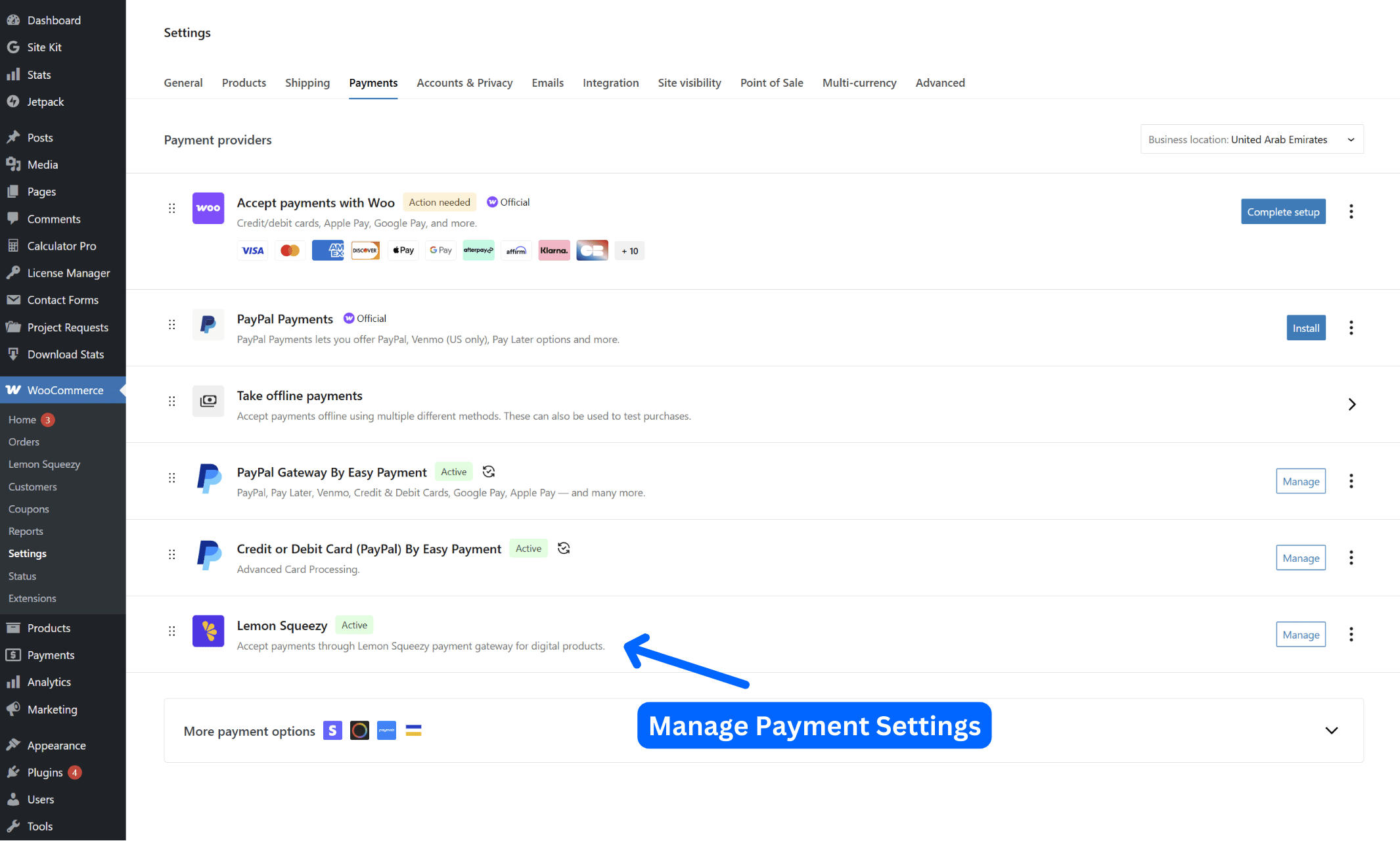Open the Accounts & Privacy tab
The height and width of the screenshot is (841, 1400).
pos(464,83)
